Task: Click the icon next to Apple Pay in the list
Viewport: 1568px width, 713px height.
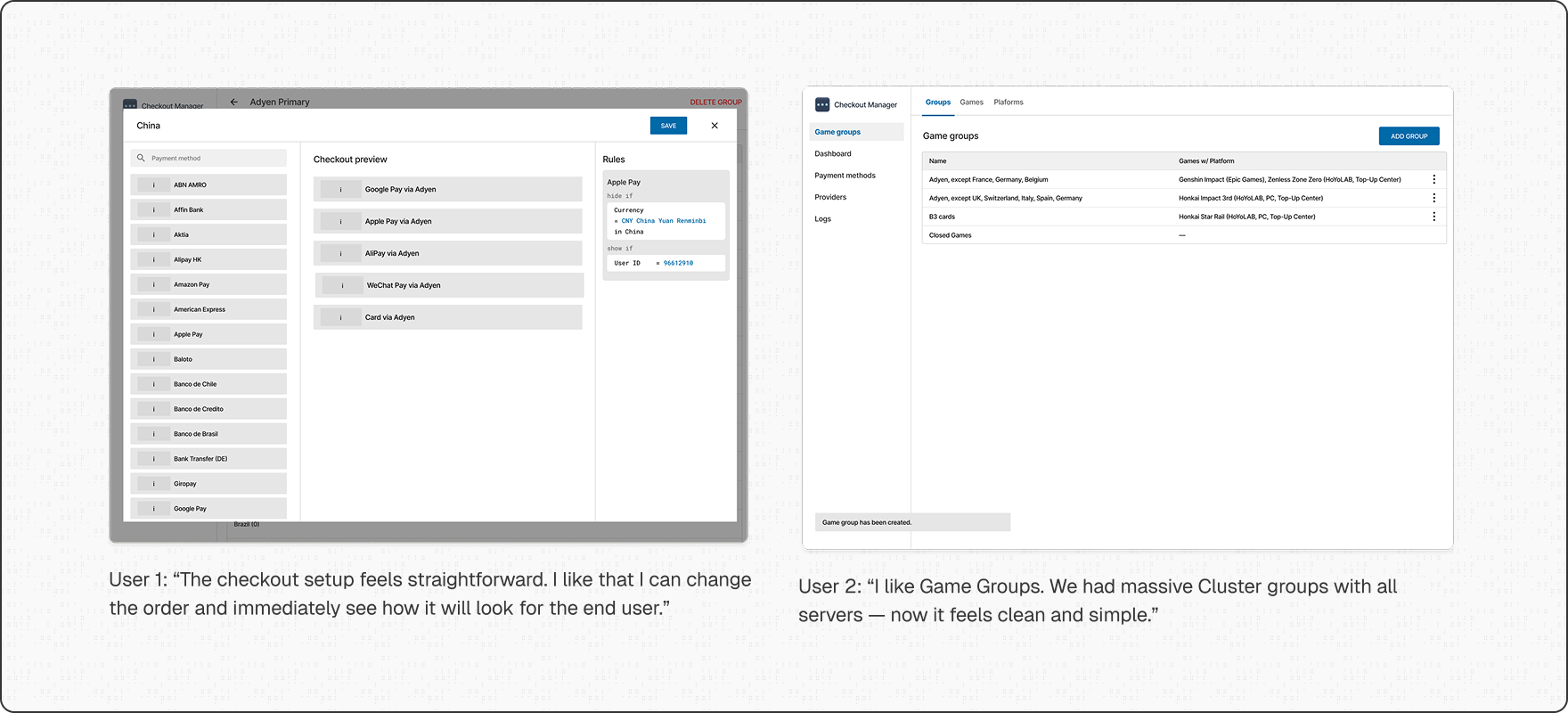Action: (154, 334)
